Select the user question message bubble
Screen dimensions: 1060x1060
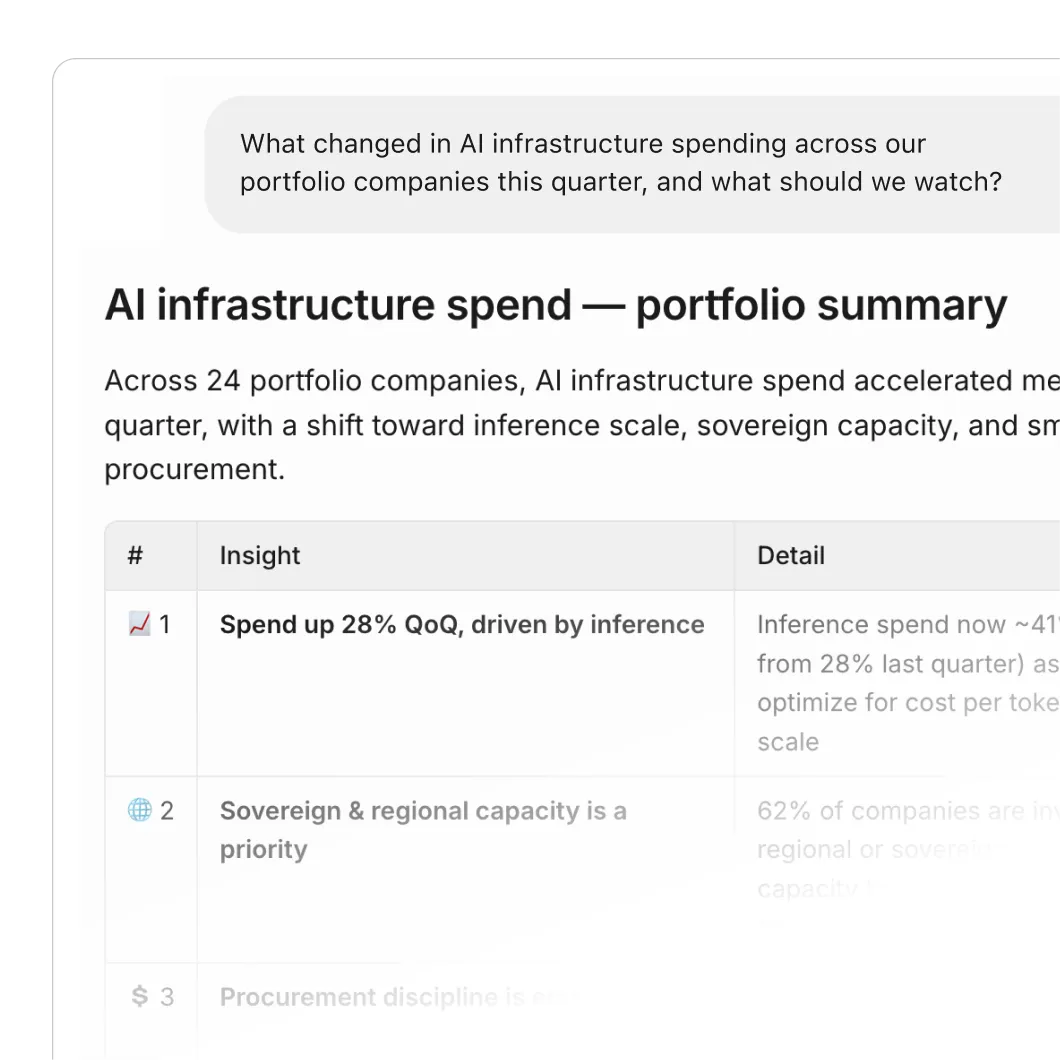click(x=632, y=164)
